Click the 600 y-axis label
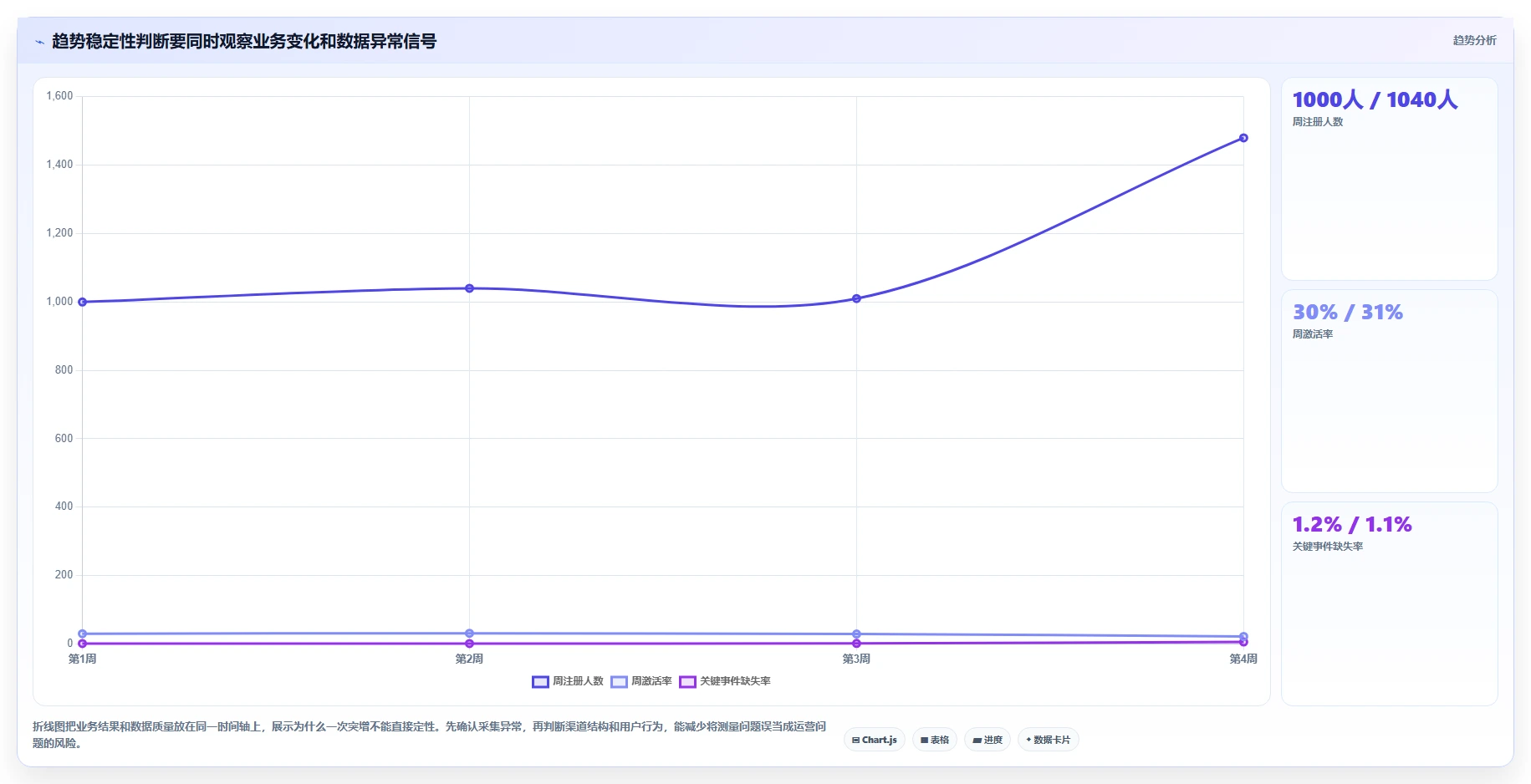Screen dimensions: 1531x784 click(x=64, y=439)
